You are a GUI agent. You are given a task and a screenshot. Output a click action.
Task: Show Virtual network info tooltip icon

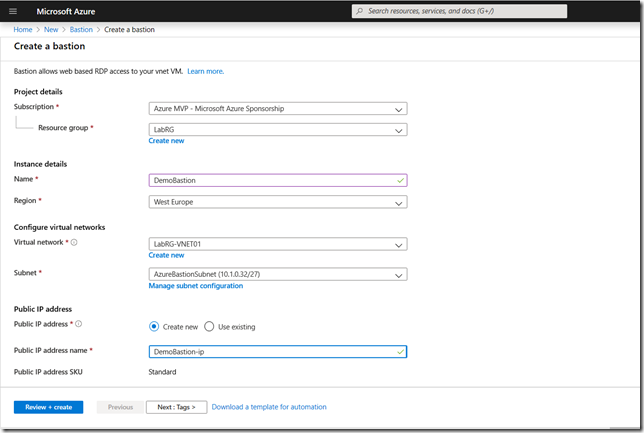point(74,242)
